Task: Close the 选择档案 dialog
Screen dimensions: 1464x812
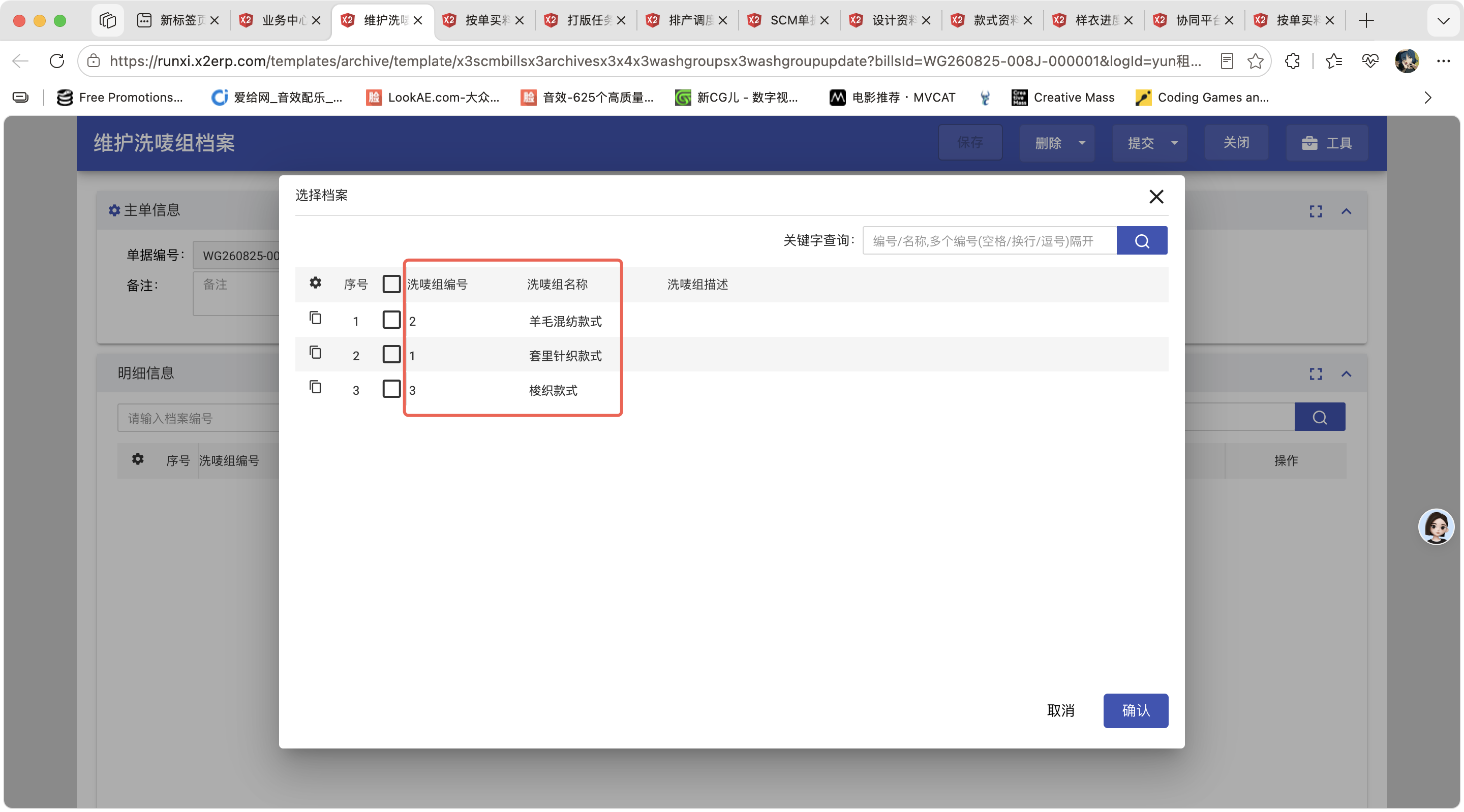Action: coord(1156,197)
